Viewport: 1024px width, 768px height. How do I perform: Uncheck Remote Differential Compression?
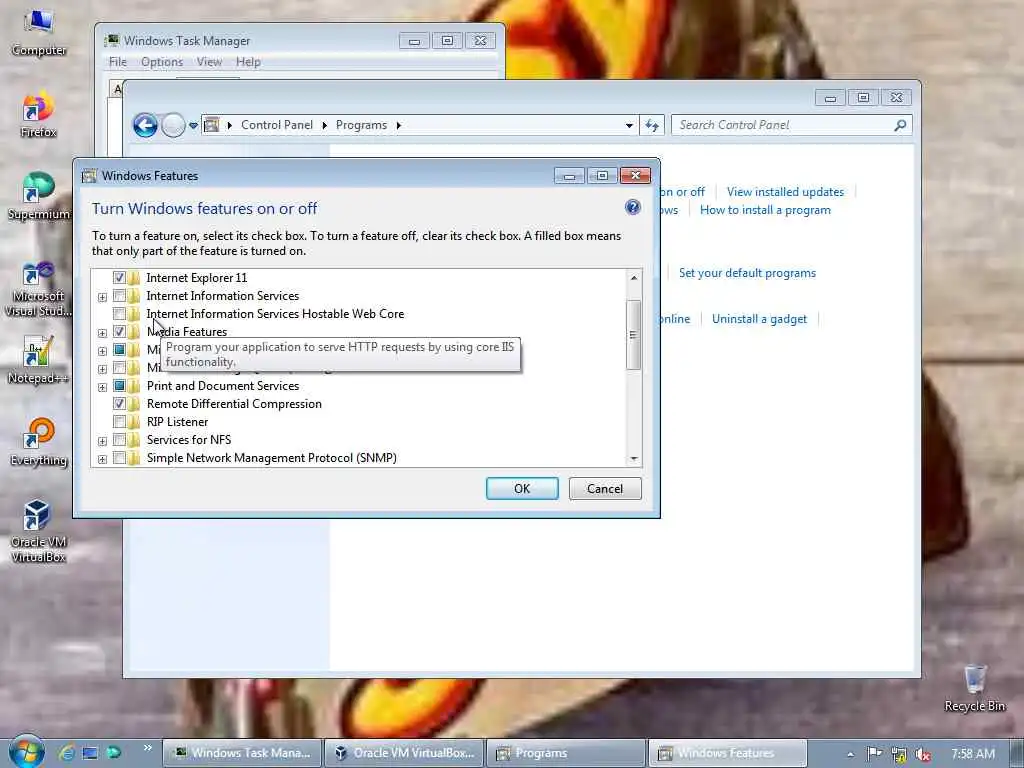click(x=119, y=404)
